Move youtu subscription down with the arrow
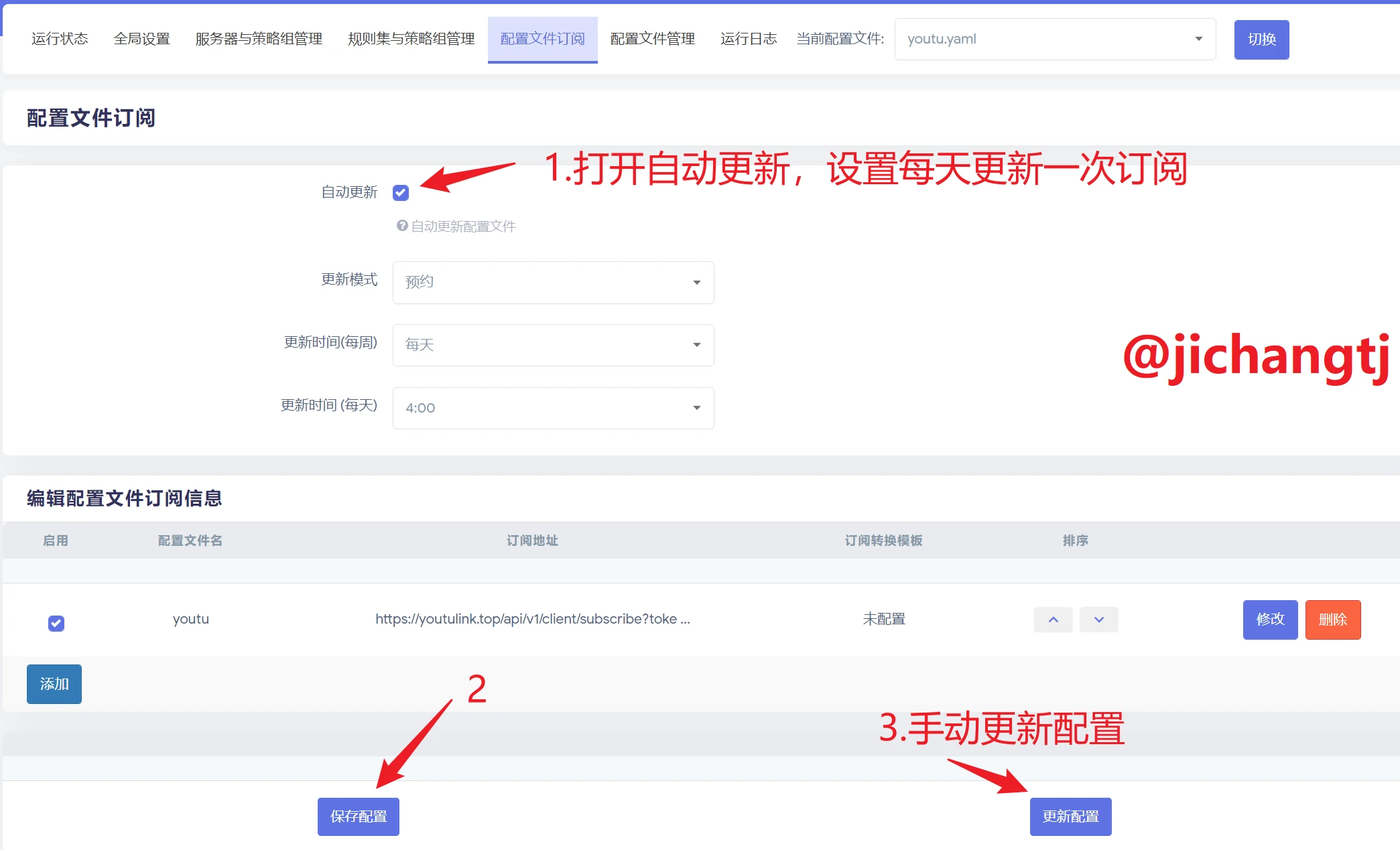The image size is (1400, 850). 1098,620
